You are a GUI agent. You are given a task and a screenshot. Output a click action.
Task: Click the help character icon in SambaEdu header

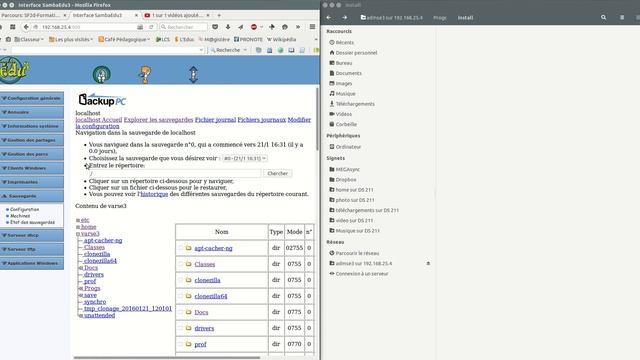[145, 75]
